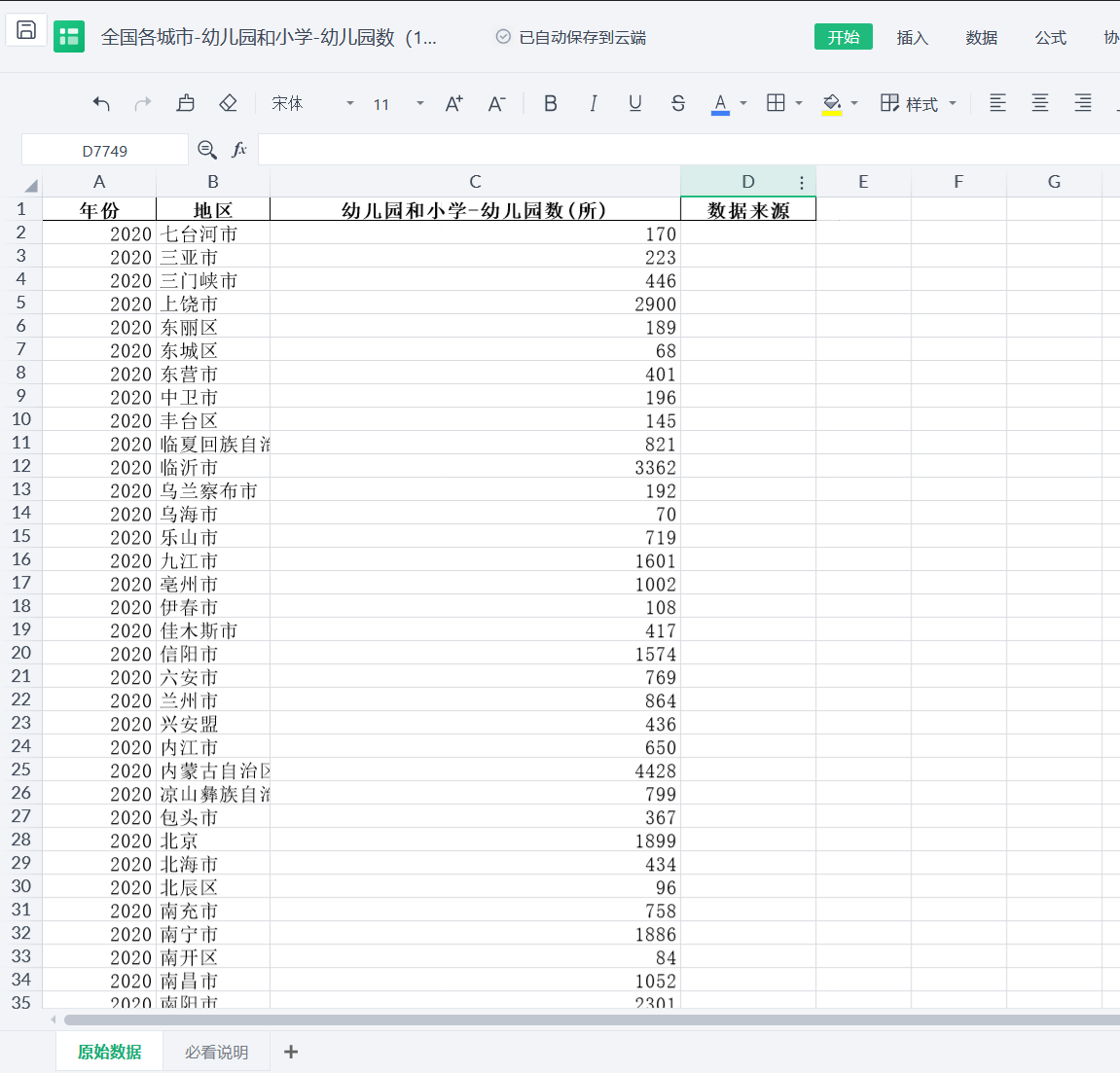1120x1073 pixels.
Task: Align text right
Action: [1083, 103]
